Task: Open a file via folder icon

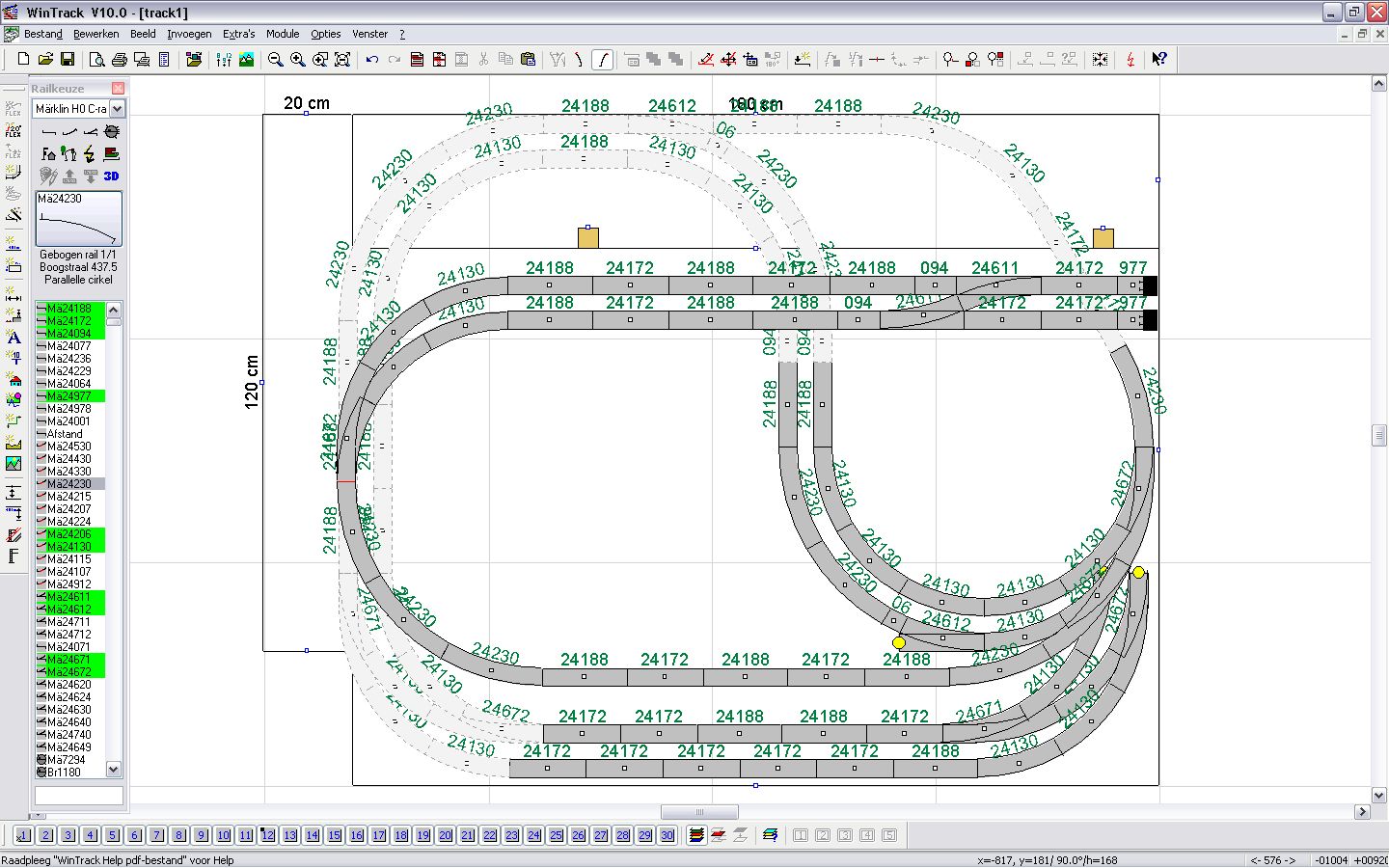Action: coord(45,60)
